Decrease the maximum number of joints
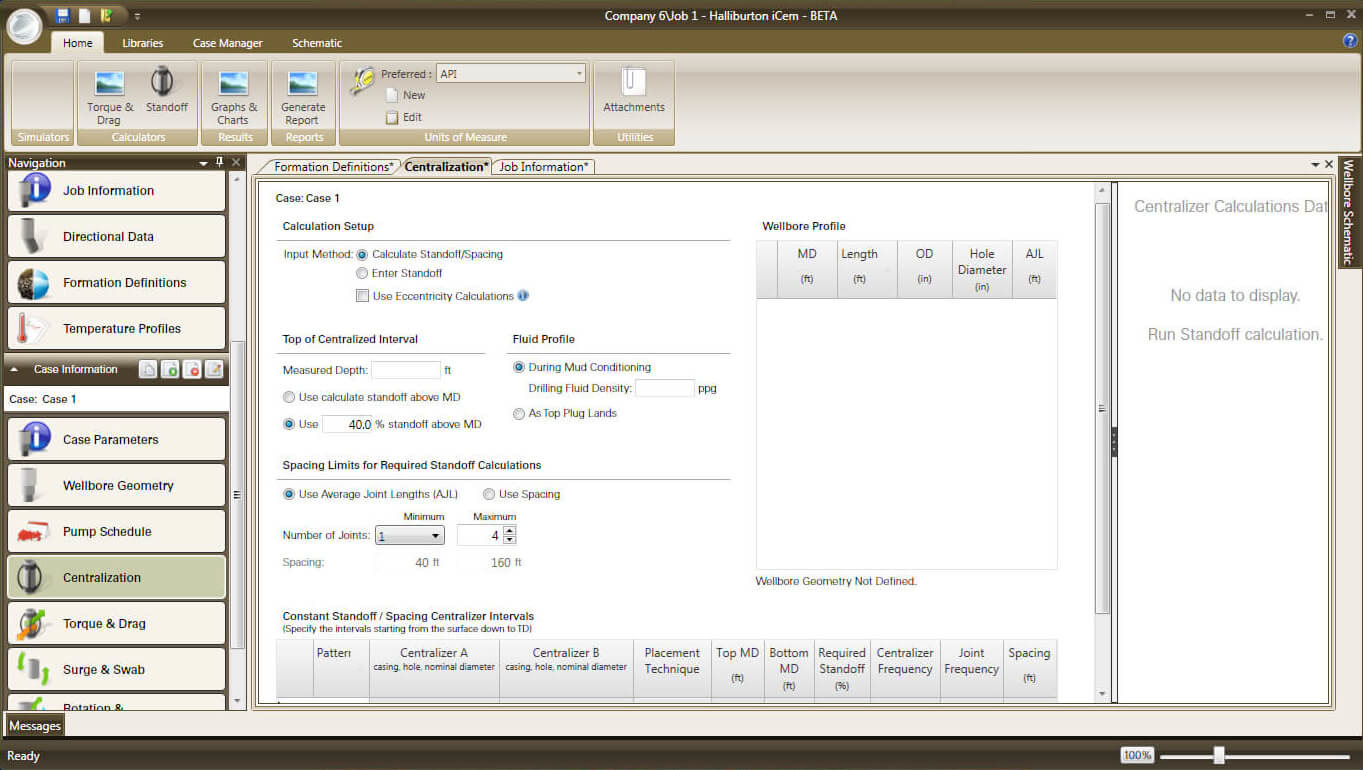Screen dimensions: 1363x770 click(509, 540)
